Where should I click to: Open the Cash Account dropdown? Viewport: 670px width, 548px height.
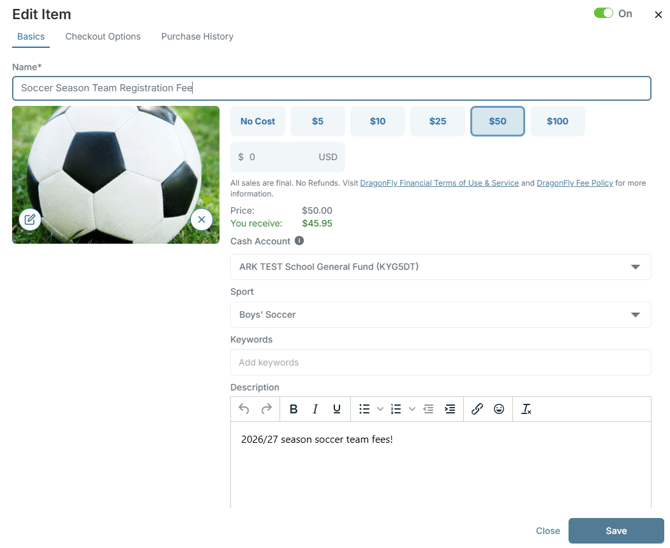[441, 267]
